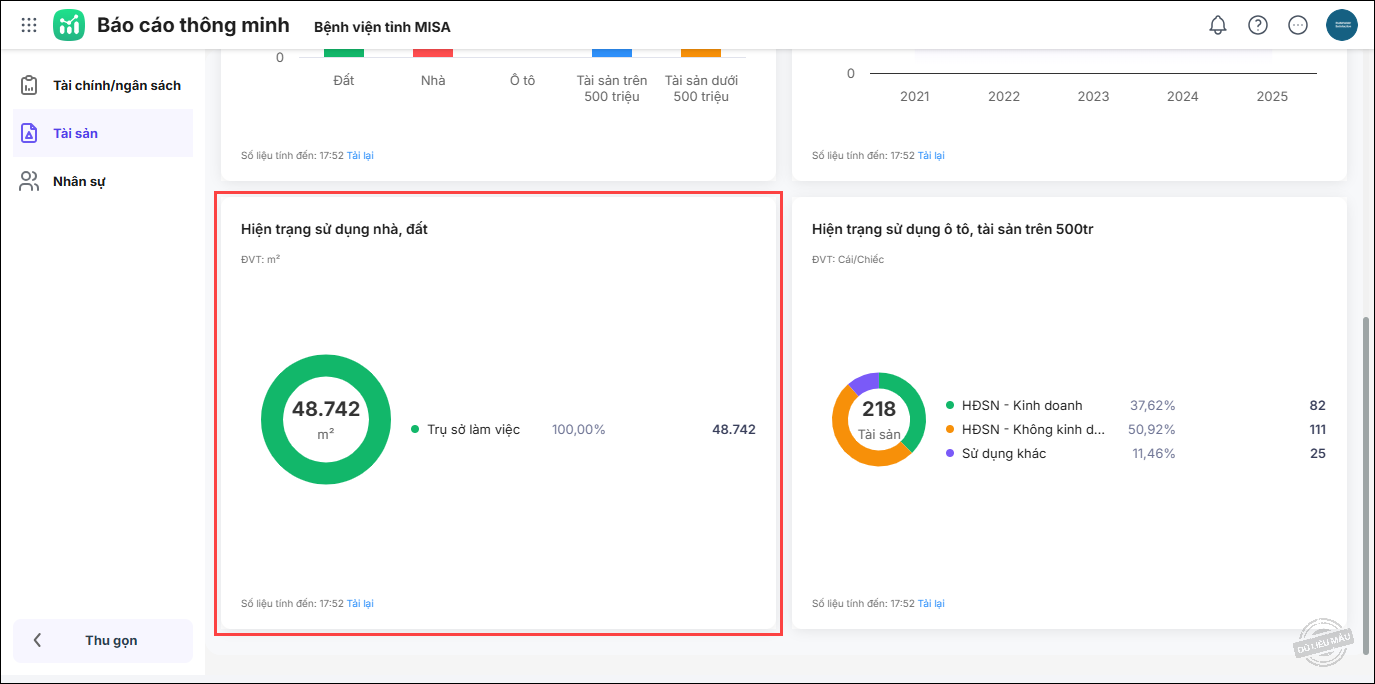Click Tải lại under nhà, đất chart
Viewport: 1375px width, 684px height.
360,604
